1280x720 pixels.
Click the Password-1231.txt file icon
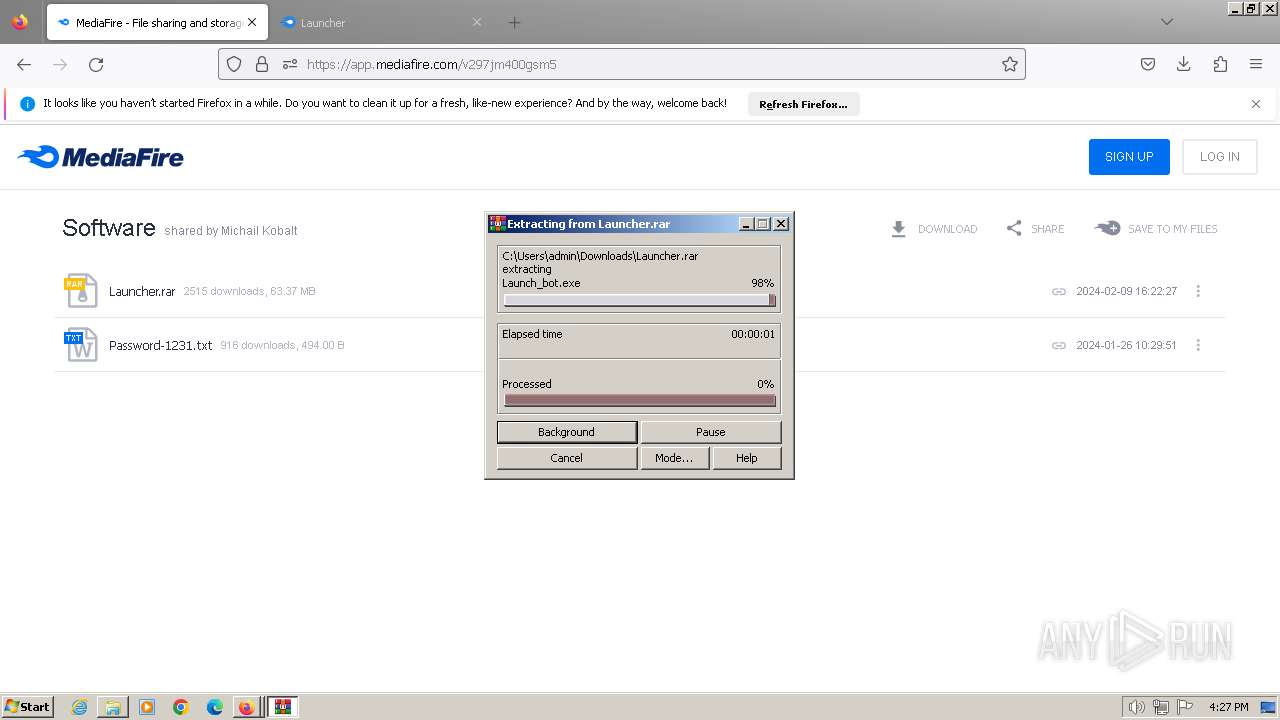[81, 345]
